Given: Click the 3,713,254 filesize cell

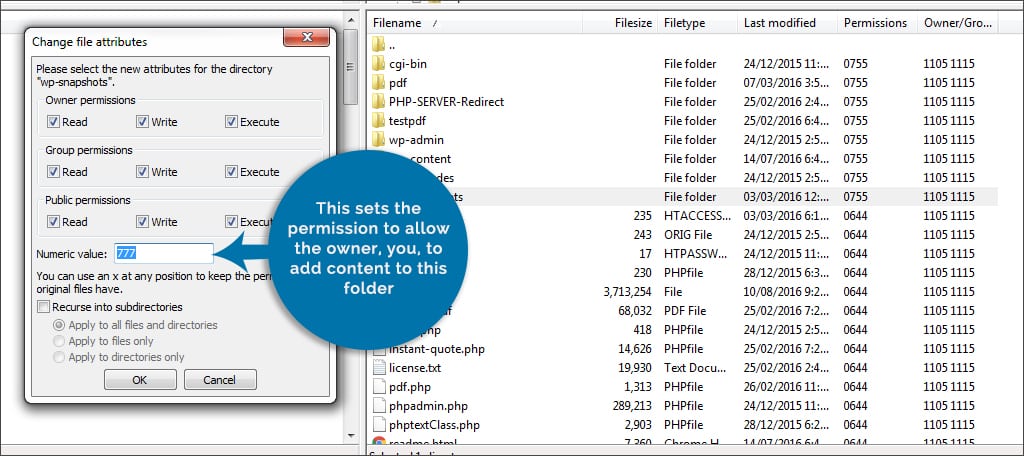Looking at the screenshot, I should click(628, 291).
